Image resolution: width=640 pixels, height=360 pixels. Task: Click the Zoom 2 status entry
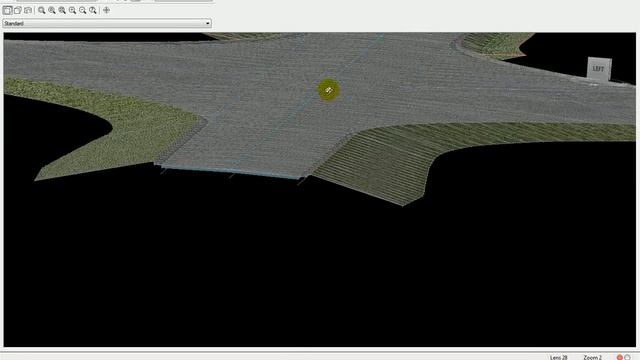pos(593,358)
